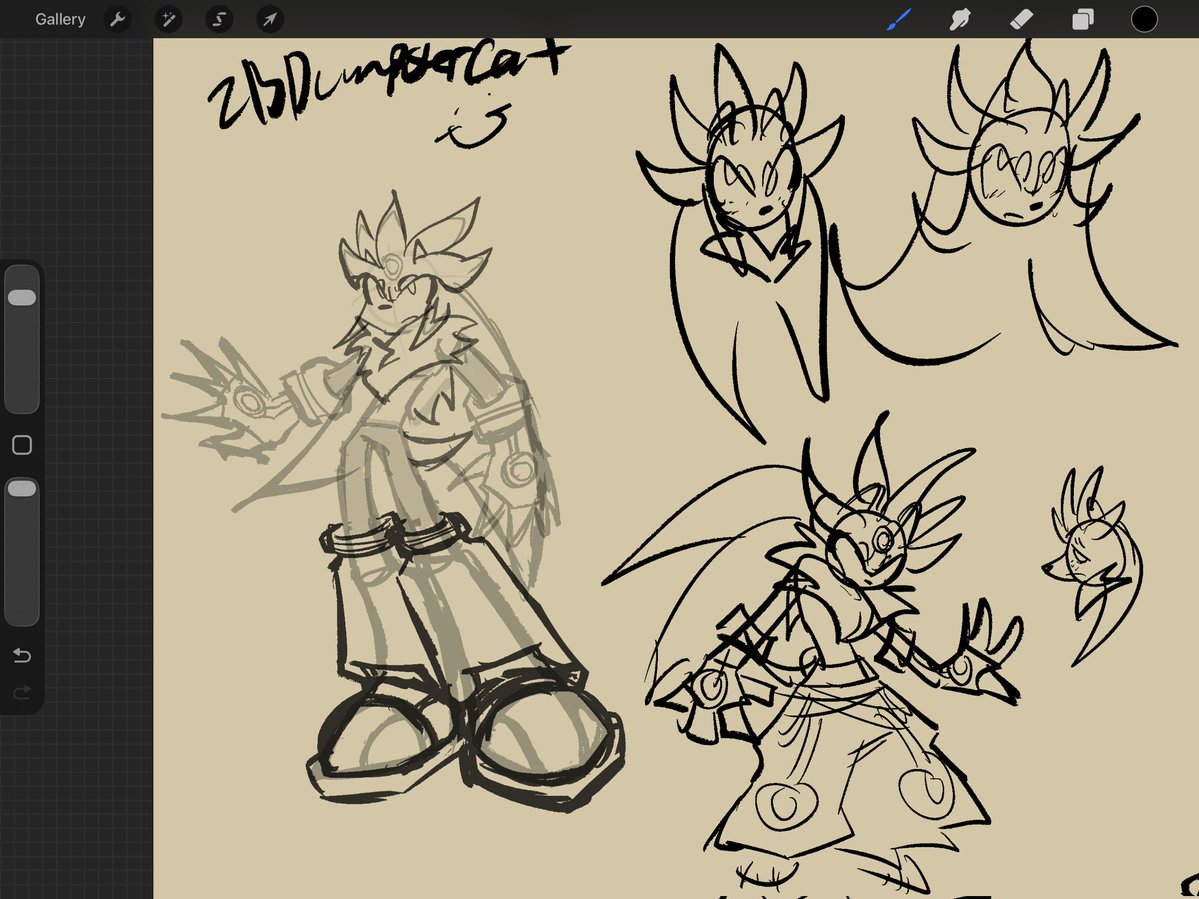Open the Layers panel
This screenshot has height=899, width=1199.
click(x=1083, y=19)
